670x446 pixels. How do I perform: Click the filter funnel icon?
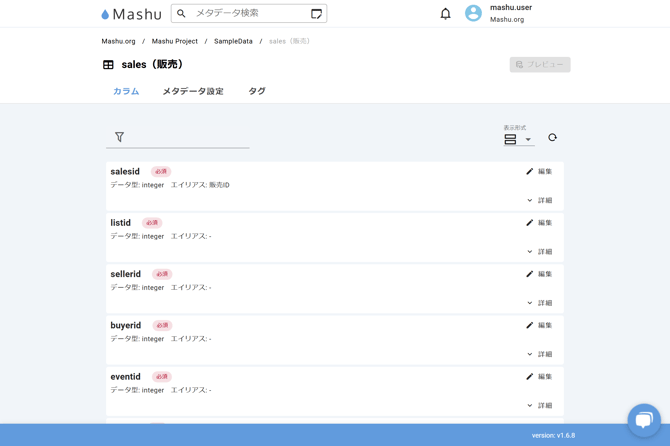pyautogui.click(x=119, y=137)
